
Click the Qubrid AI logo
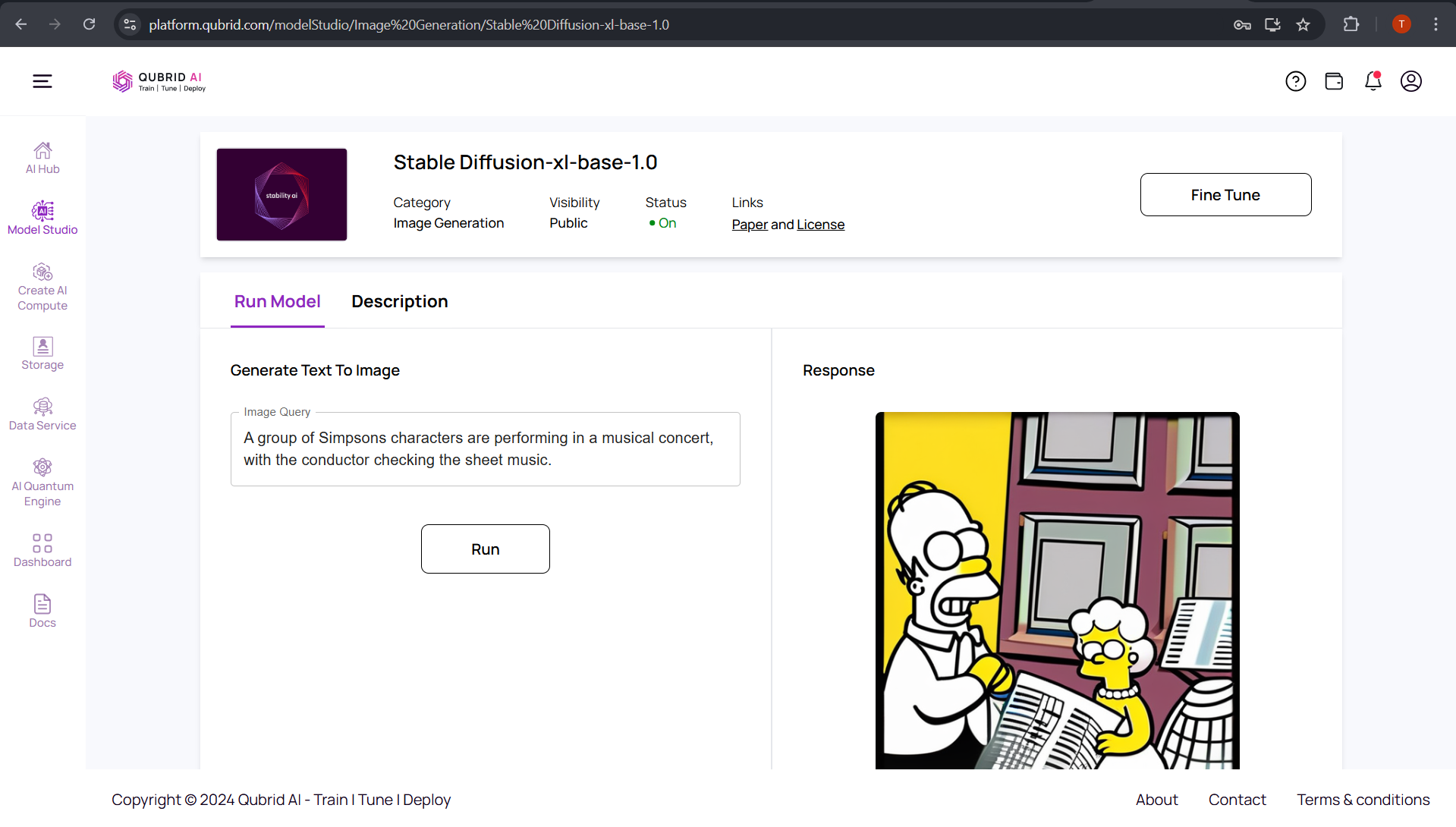[x=159, y=81]
